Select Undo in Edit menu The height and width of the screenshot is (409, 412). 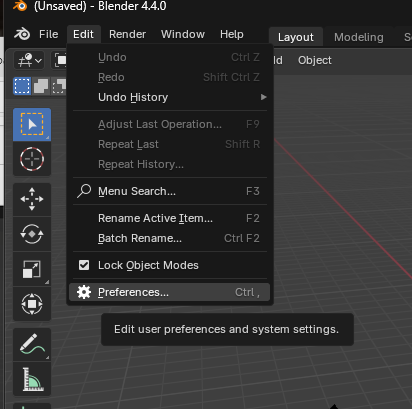(170, 57)
